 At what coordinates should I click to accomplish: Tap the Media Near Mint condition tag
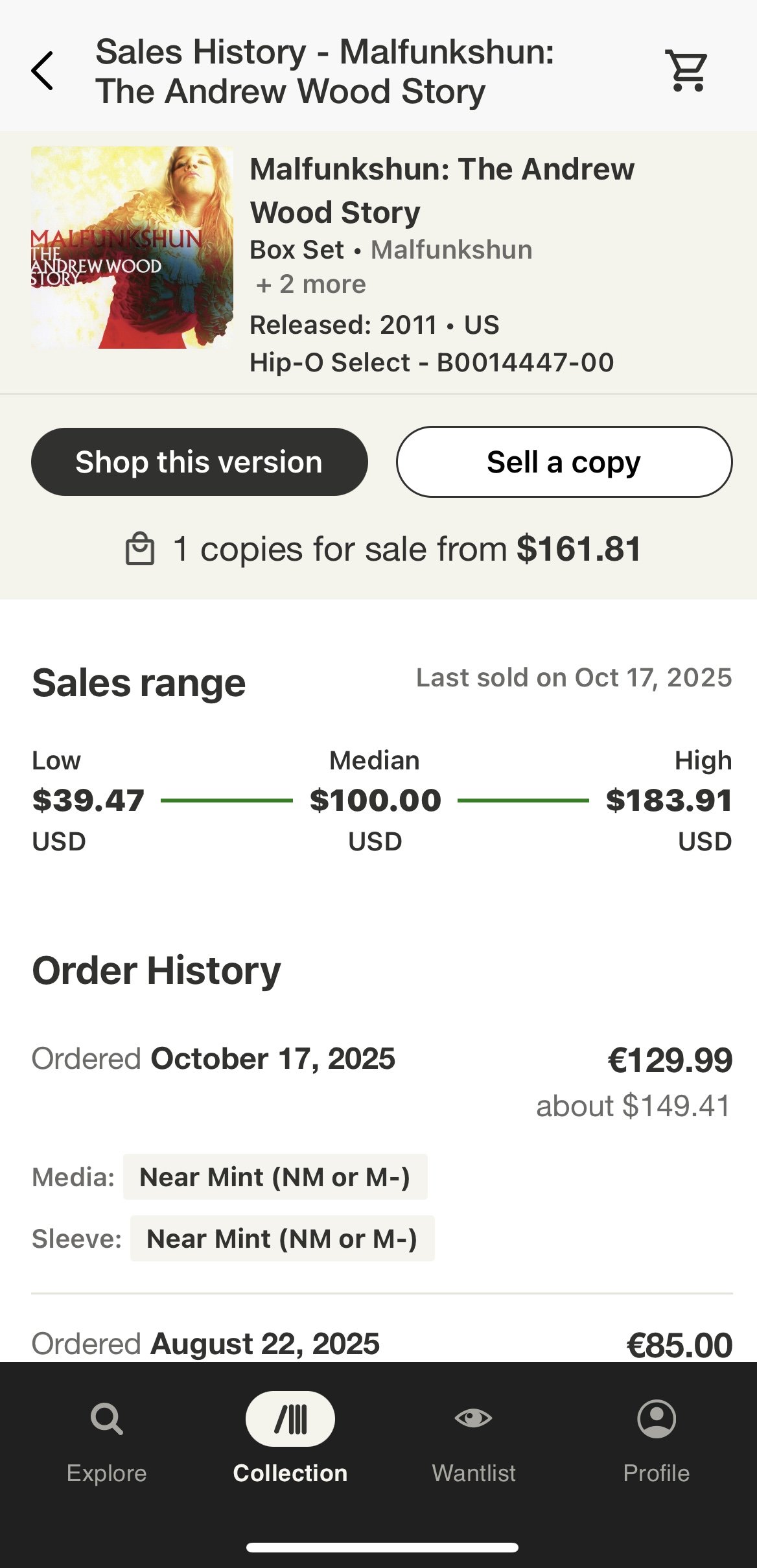275,1177
